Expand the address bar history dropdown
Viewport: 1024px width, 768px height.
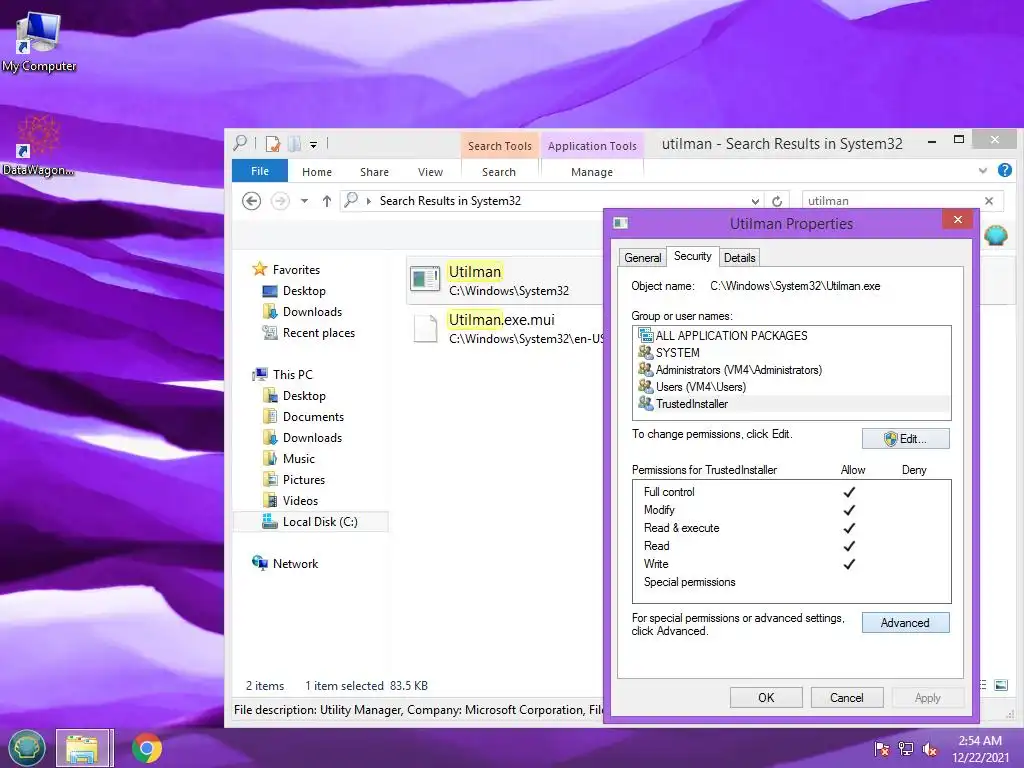click(x=755, y=201)
